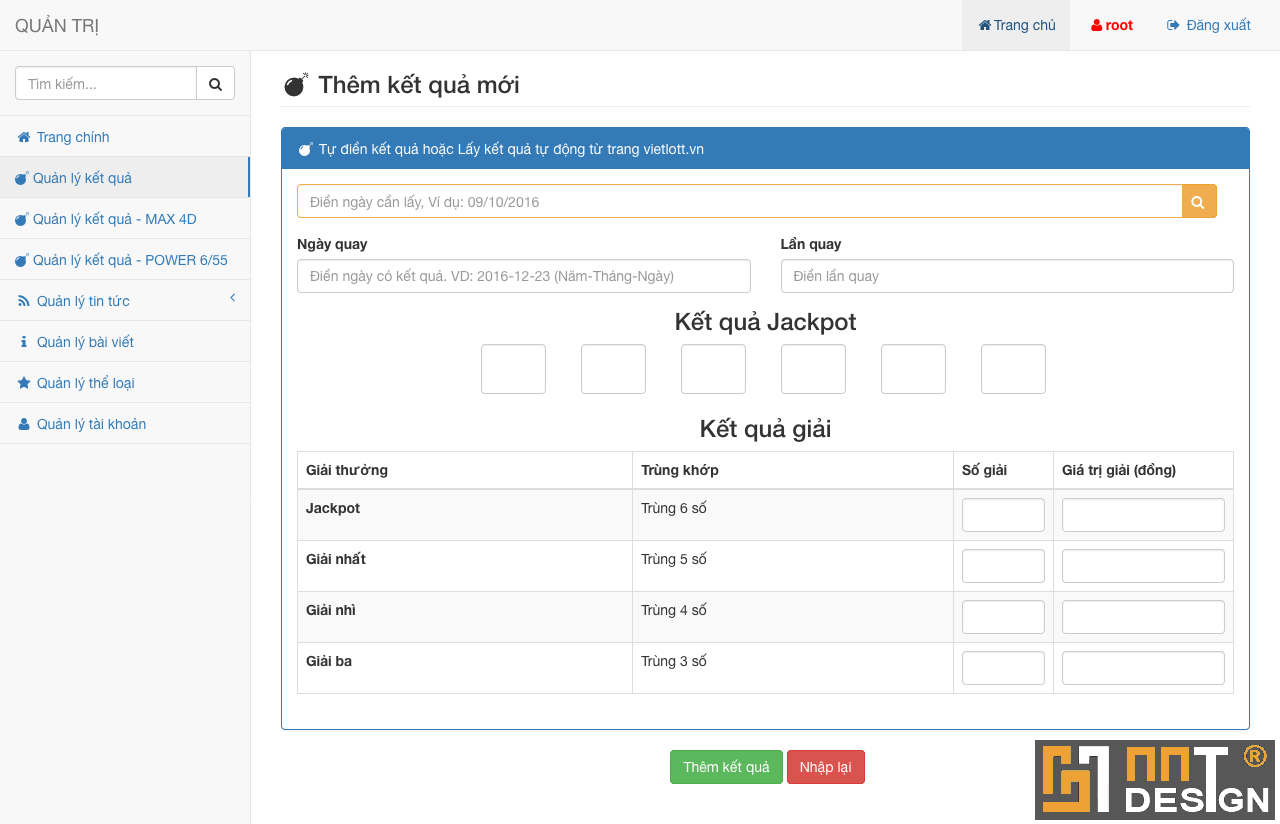Click the fourth Jackpot number box
Screen dimensions: 1280x824
[814, 369]
